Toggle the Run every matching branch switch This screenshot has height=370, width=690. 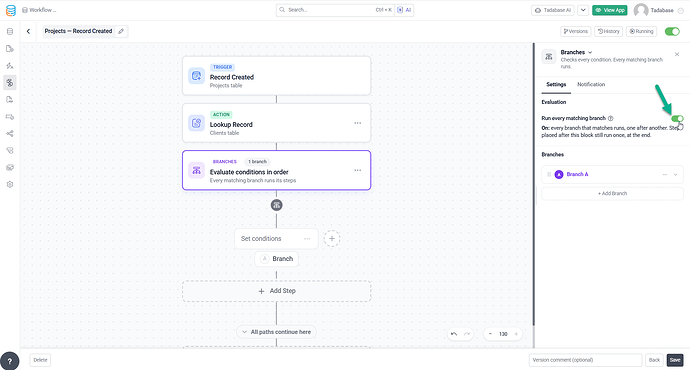pos(677,118)
